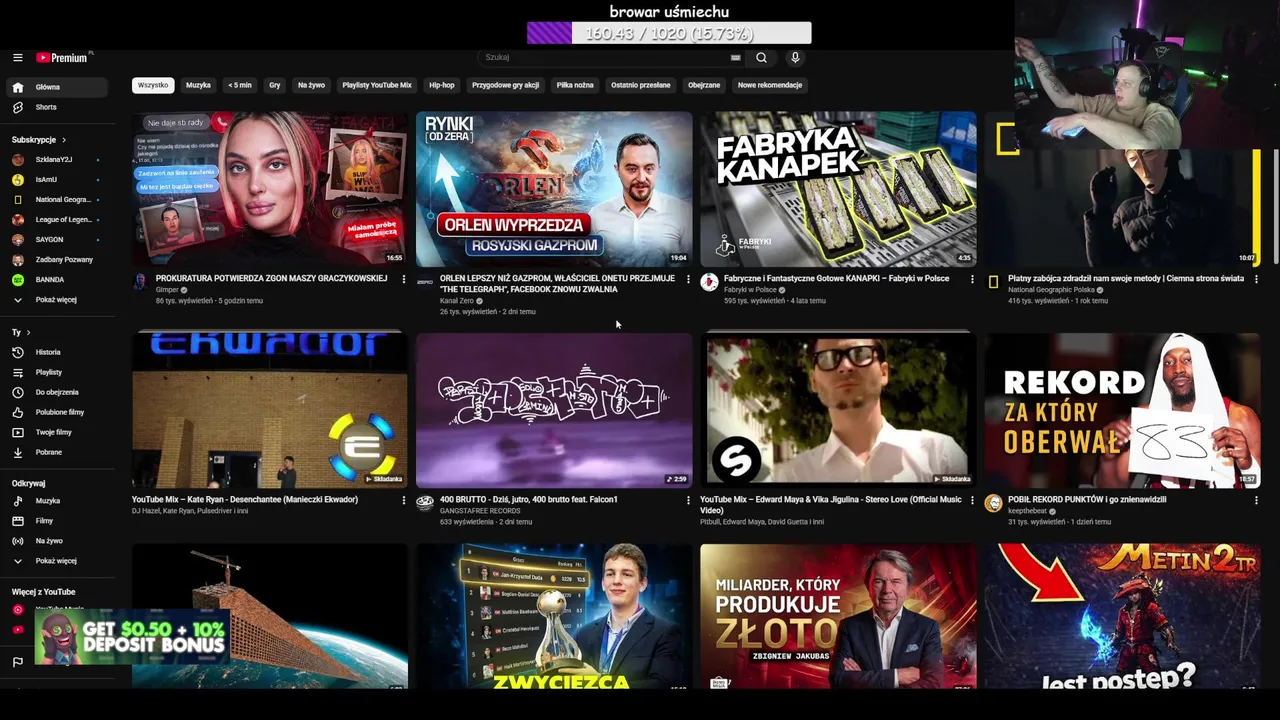The height and width of the screenshot is (720, 1280).
Task: Go to Główna home page
Action: pos(55,87)
